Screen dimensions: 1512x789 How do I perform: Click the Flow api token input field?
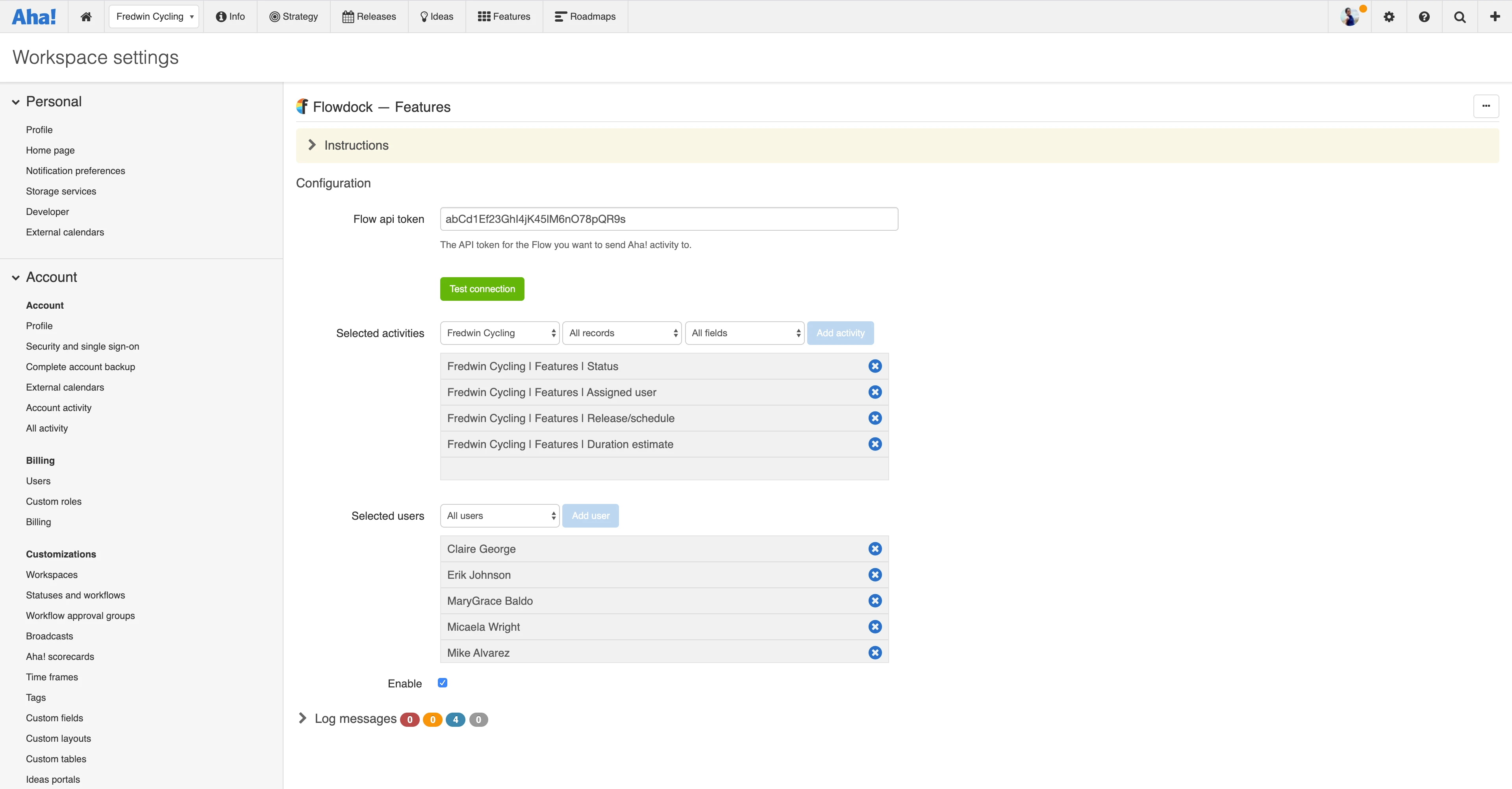pyautogui.click(x=668, y=219)
